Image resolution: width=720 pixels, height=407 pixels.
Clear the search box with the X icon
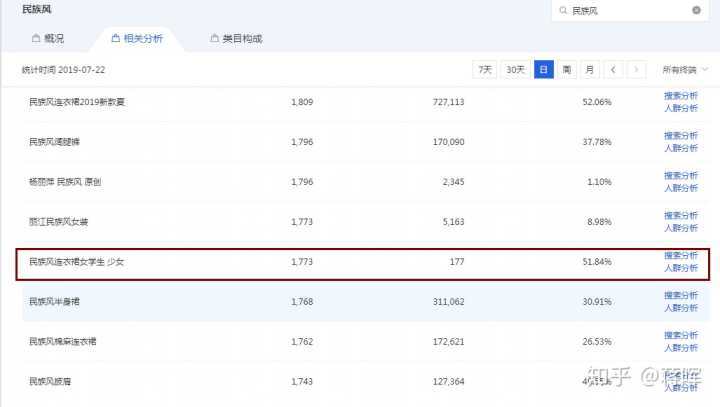(x=696, y=10)
